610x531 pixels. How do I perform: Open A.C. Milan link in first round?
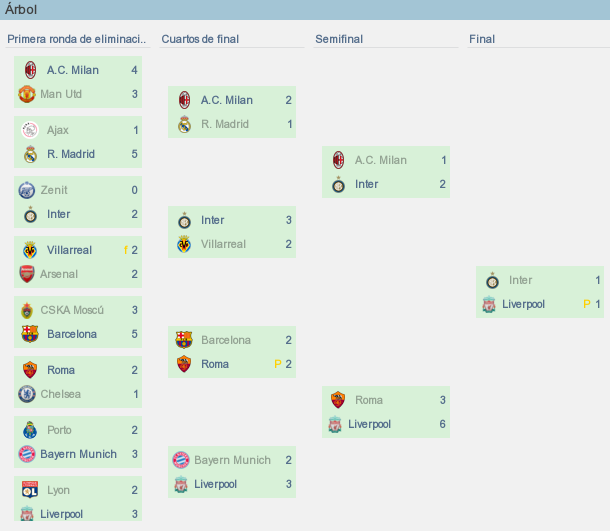click(73, 70)
